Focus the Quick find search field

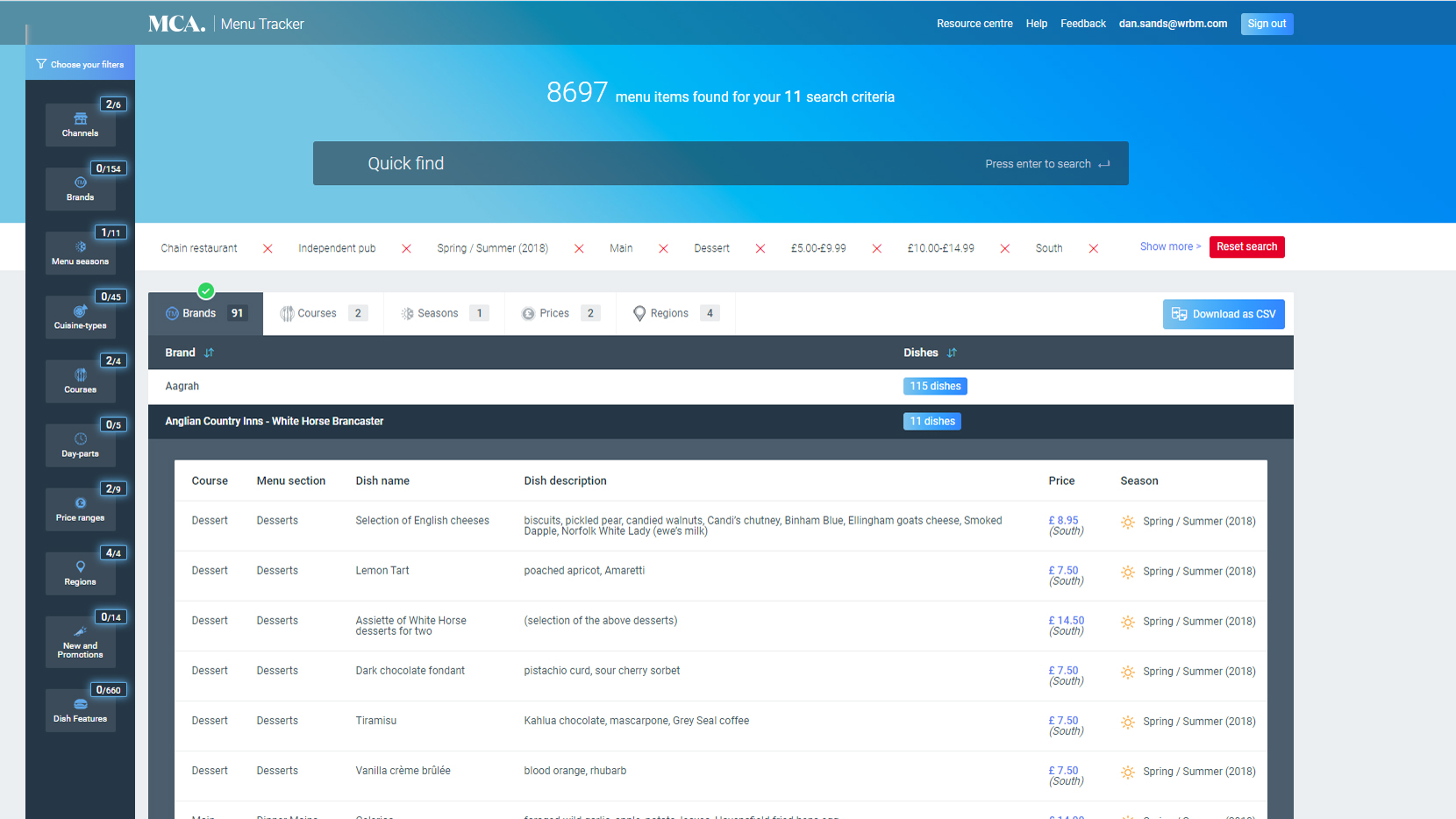pyautogui.click(x=721, y=163)
